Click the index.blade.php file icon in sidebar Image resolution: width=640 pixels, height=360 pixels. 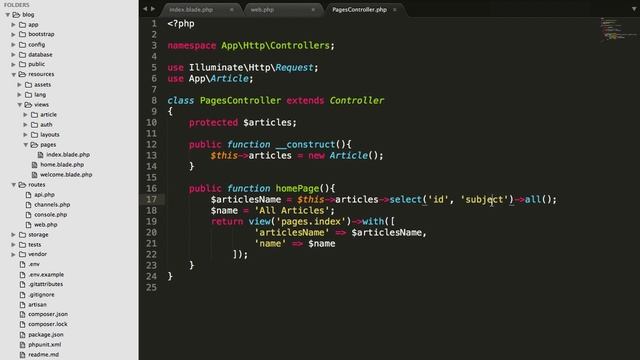pyautogui.click(x=40, y=155)
